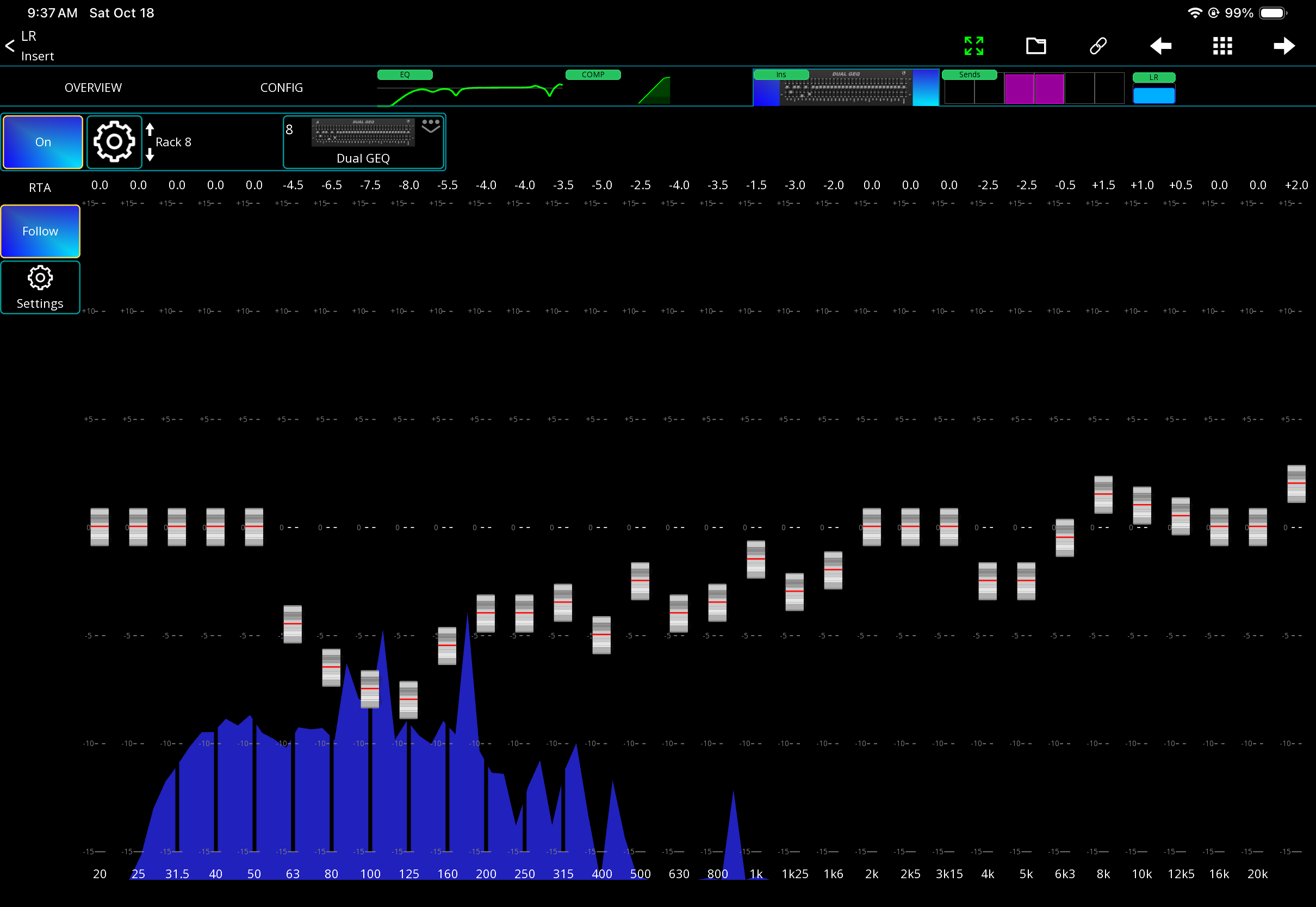Select the 20 Hz GEQ fader

pyautogui.click(x=100, y=527)
